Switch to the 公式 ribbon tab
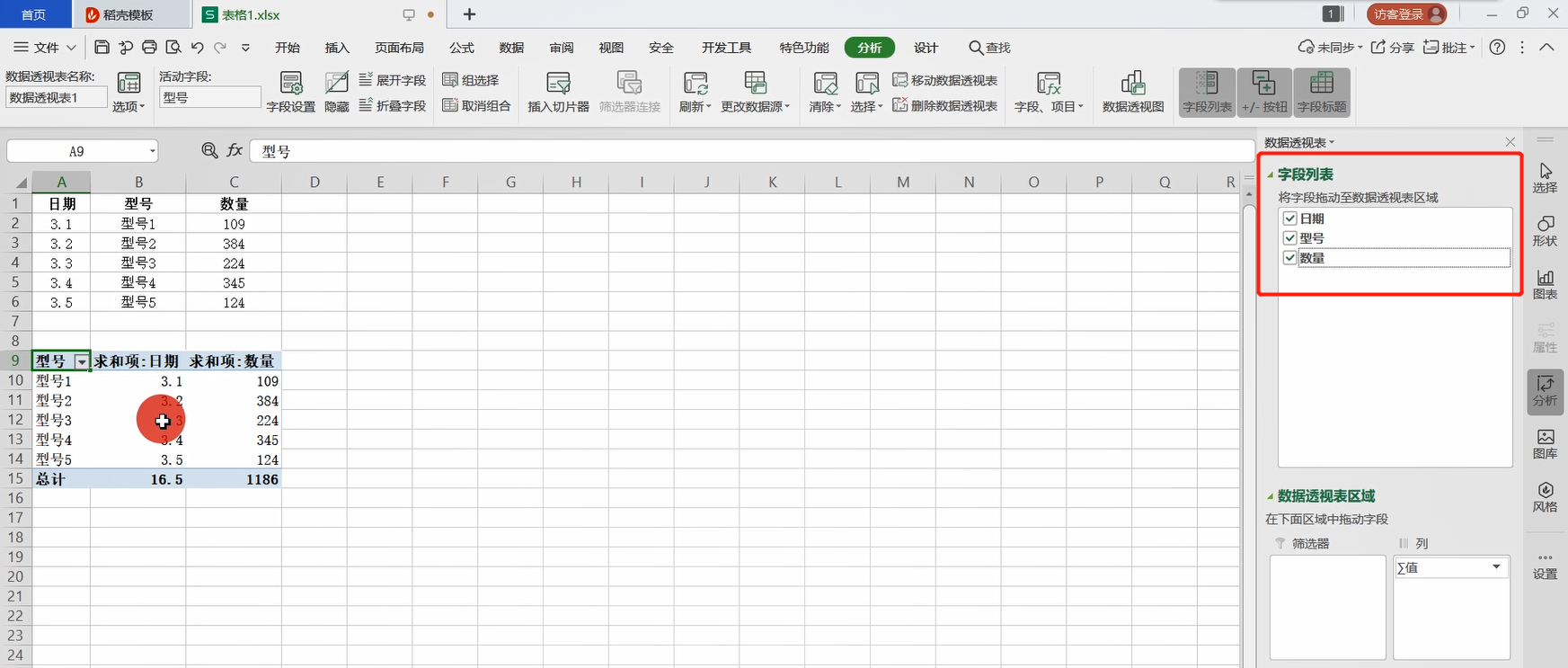Viewport: 1568px width, 668px height. (462, 48)
